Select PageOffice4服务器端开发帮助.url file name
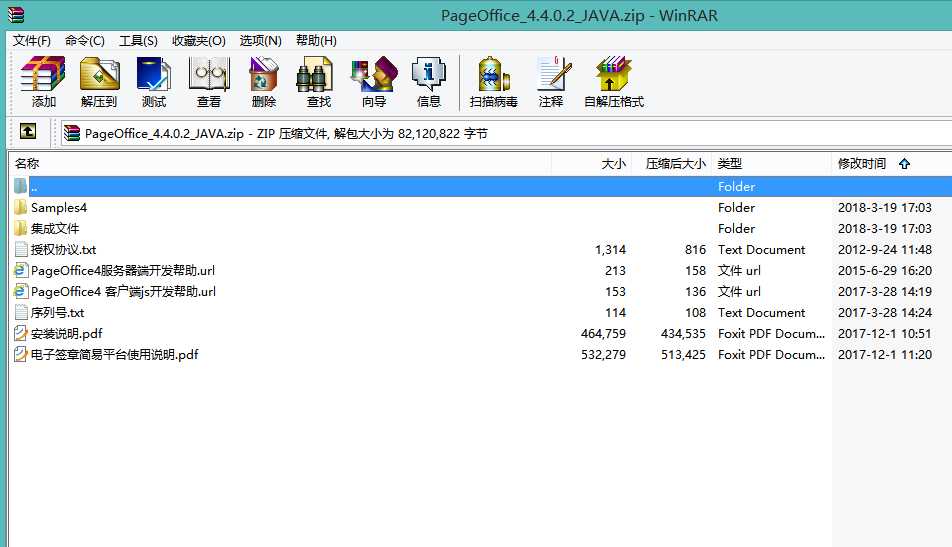Viewport: 952px width, 547px height. point(123,270)
